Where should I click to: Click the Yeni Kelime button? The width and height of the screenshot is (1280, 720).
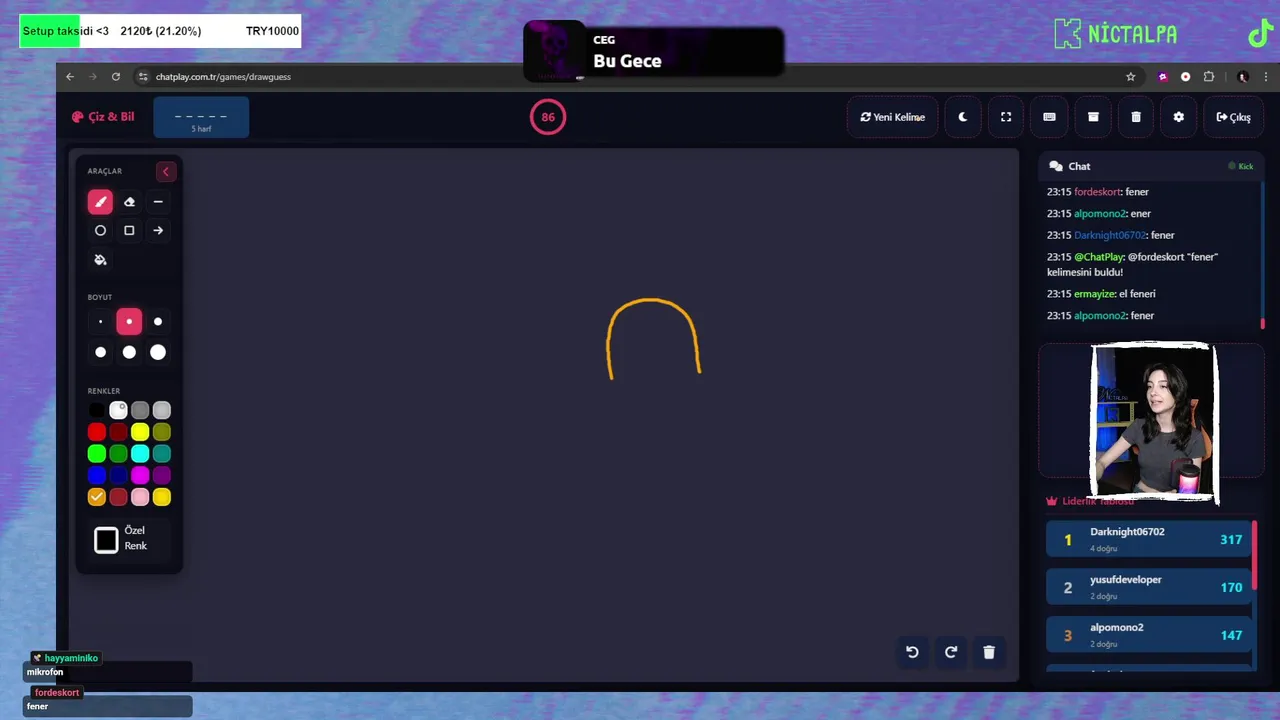pyautogui.click(x=893, y=117)
